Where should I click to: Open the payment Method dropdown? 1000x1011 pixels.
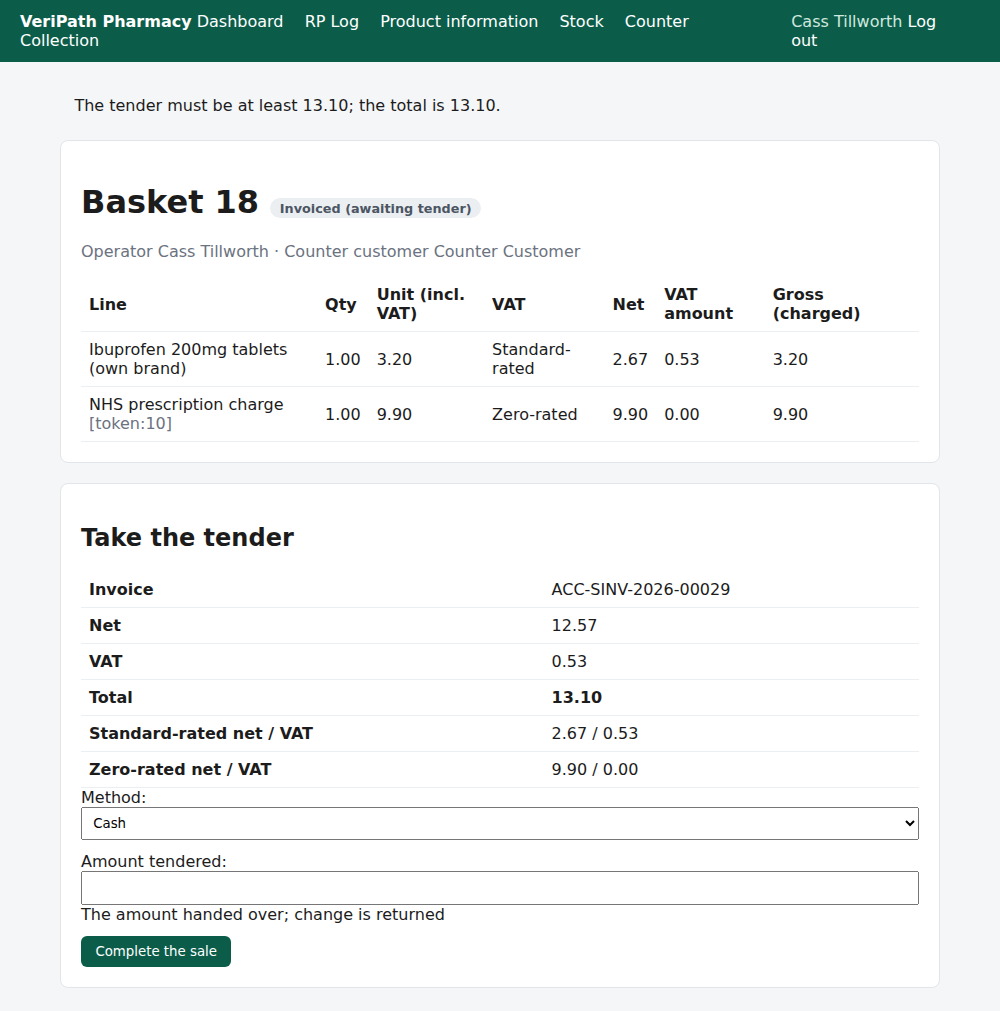click(x=500, y=823)
